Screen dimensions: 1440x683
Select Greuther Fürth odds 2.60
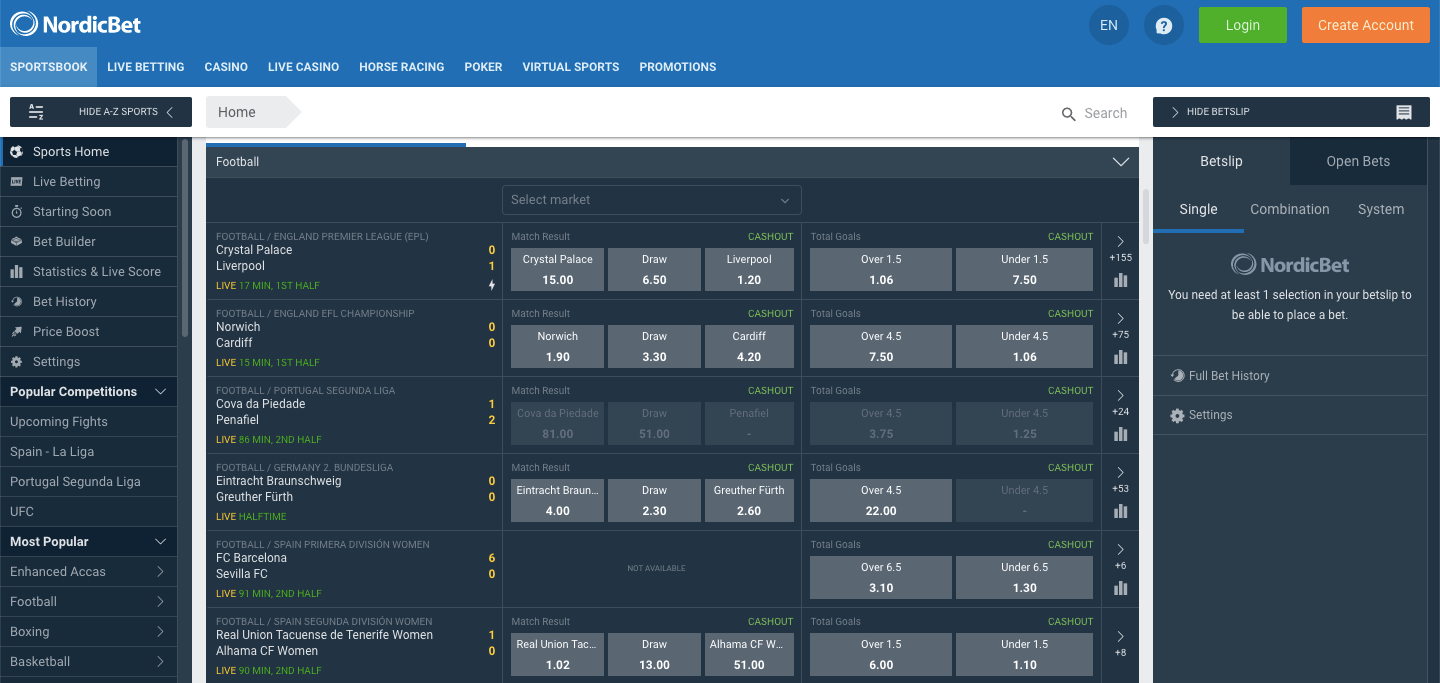(x=749, y=501)
